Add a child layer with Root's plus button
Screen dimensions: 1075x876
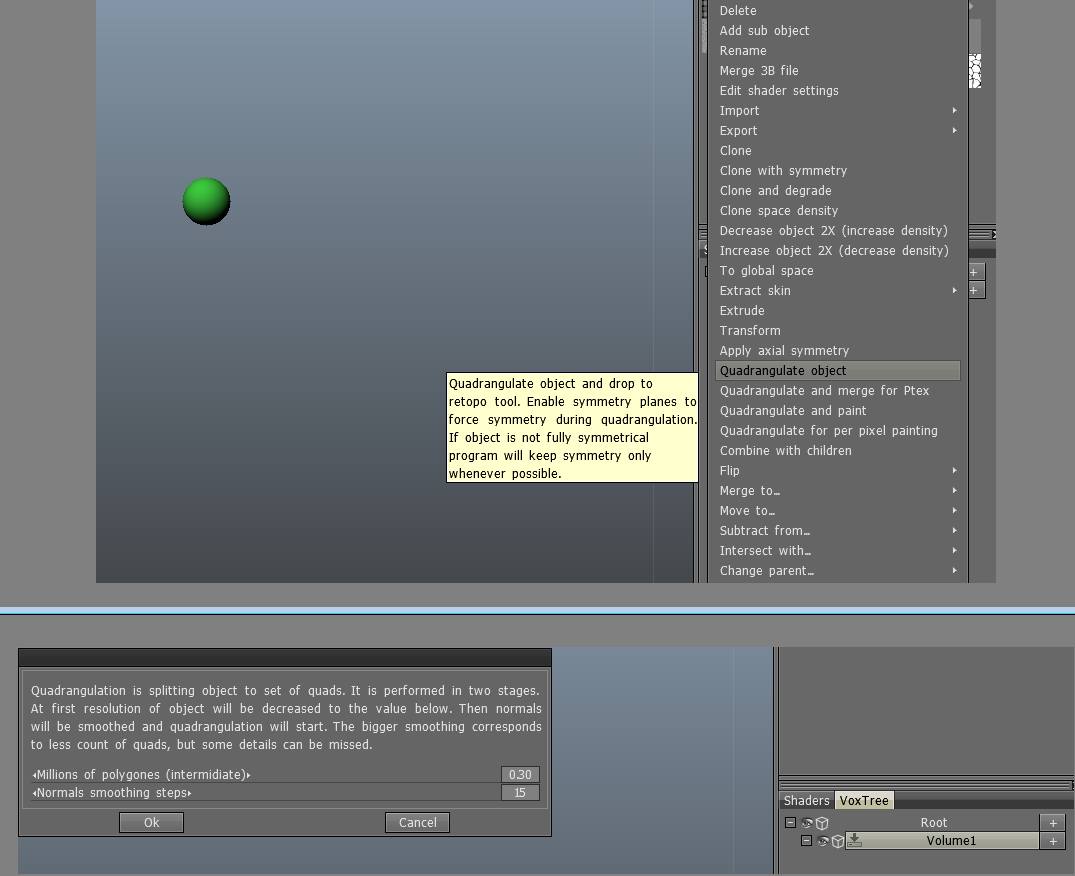click(x=1052, y=823)
